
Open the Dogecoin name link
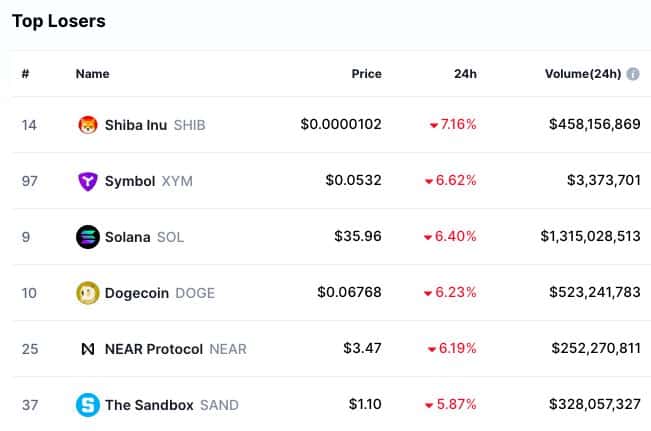(137, 293)
